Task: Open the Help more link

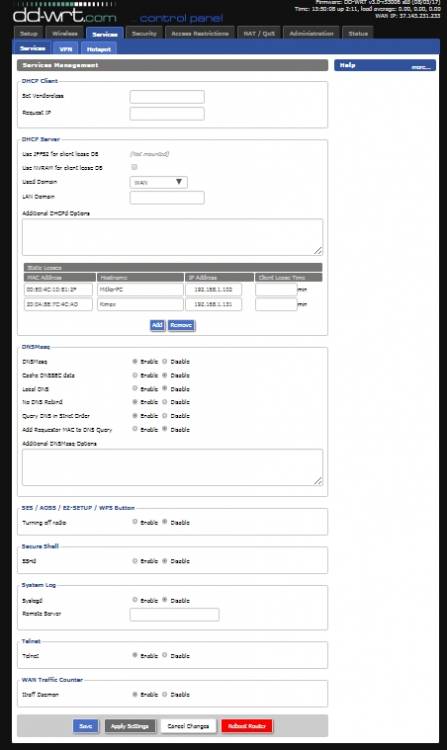Action: (x=421, y=67)
